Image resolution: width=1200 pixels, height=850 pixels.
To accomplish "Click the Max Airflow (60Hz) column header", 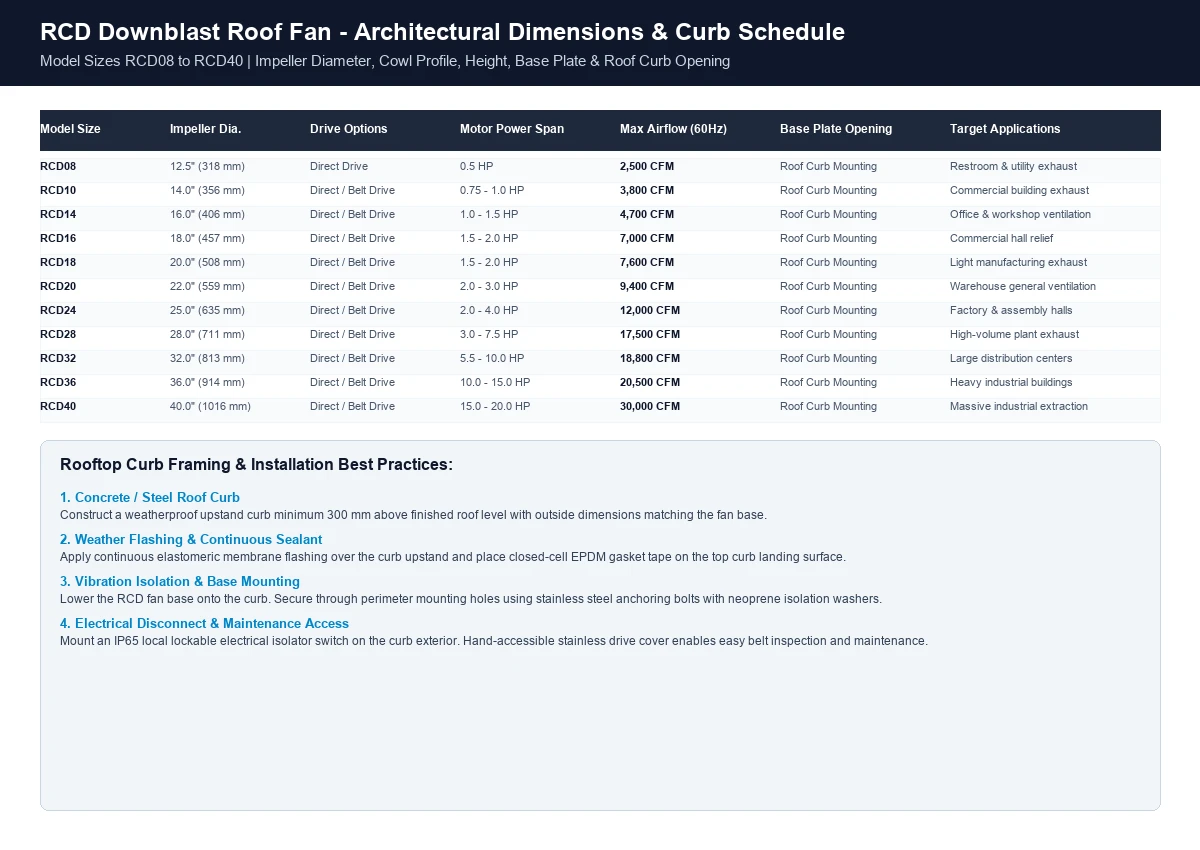I will pyautogui.click(x=673, y=129).
